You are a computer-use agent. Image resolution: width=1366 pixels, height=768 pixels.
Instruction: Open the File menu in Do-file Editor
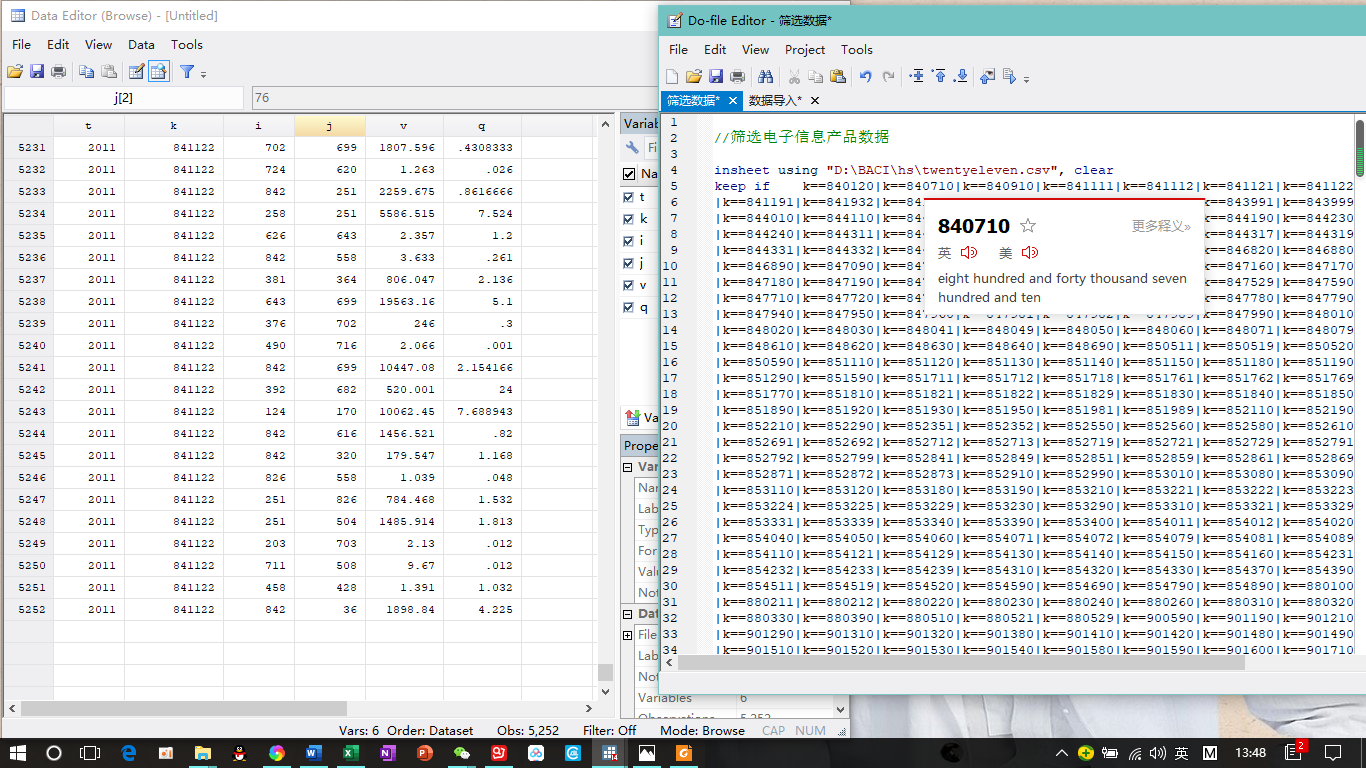tap(678, 49)
